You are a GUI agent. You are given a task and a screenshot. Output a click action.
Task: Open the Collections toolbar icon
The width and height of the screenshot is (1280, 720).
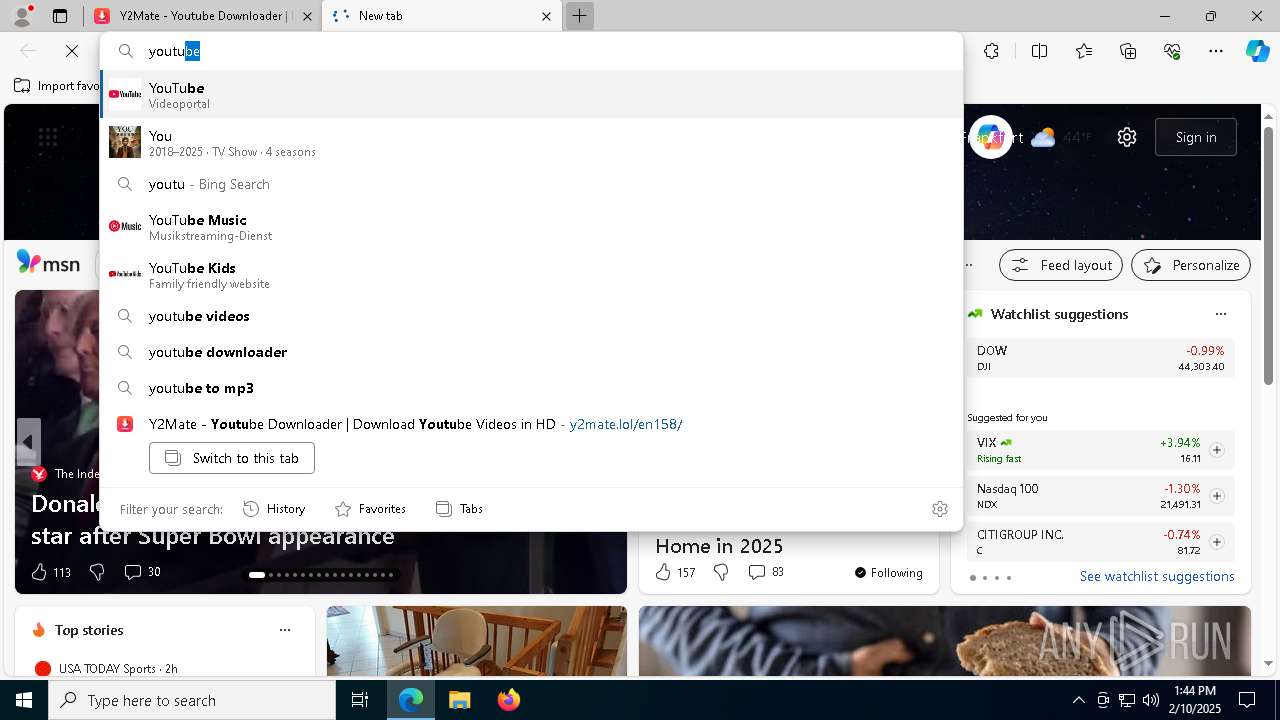tap(1128, 51)
